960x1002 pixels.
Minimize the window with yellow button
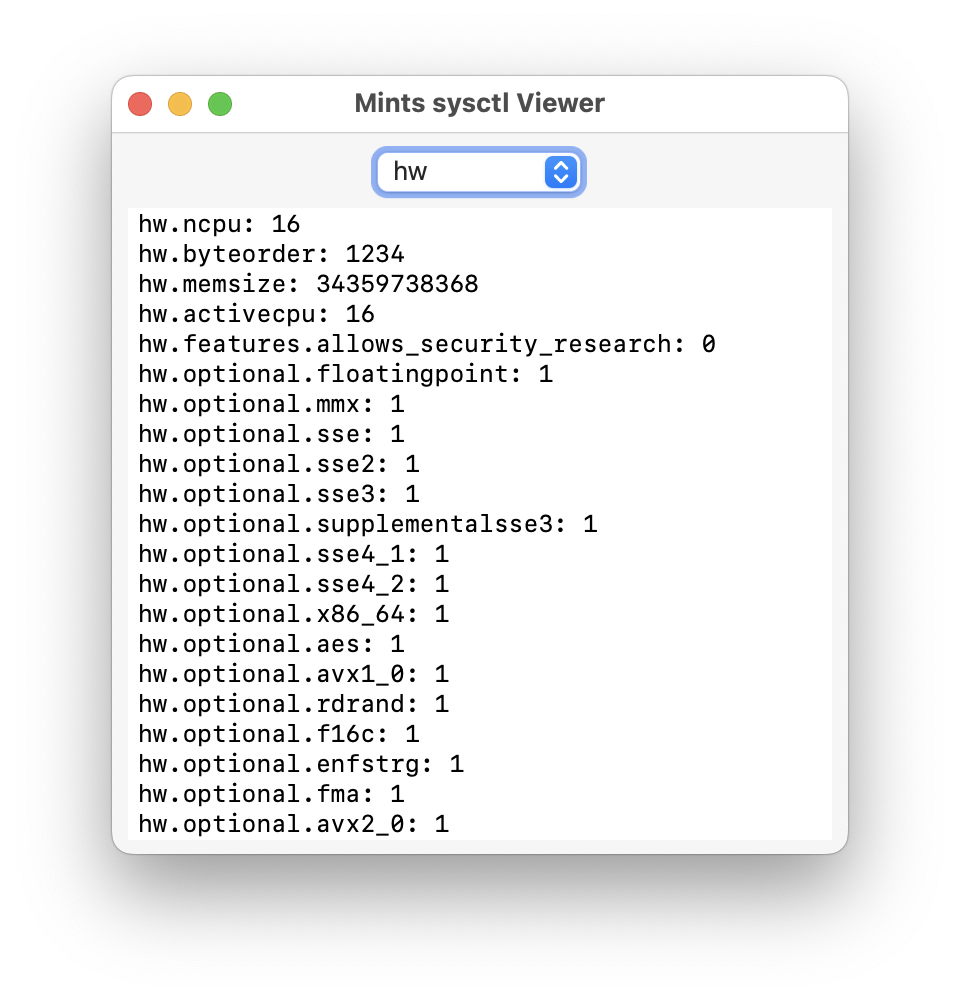click(180, 104)
